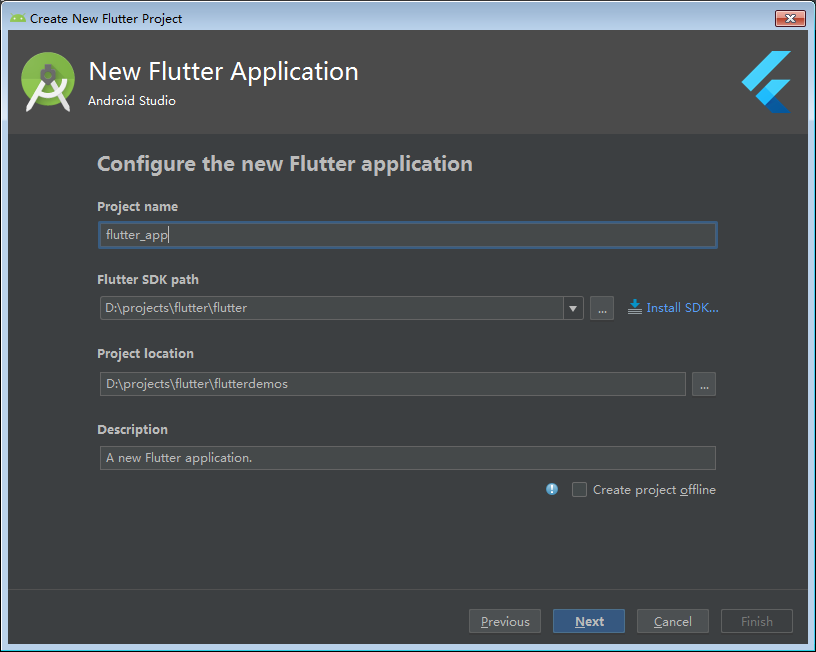Click the 'Project name' label
816x652 pixels.
click(137, 207)
